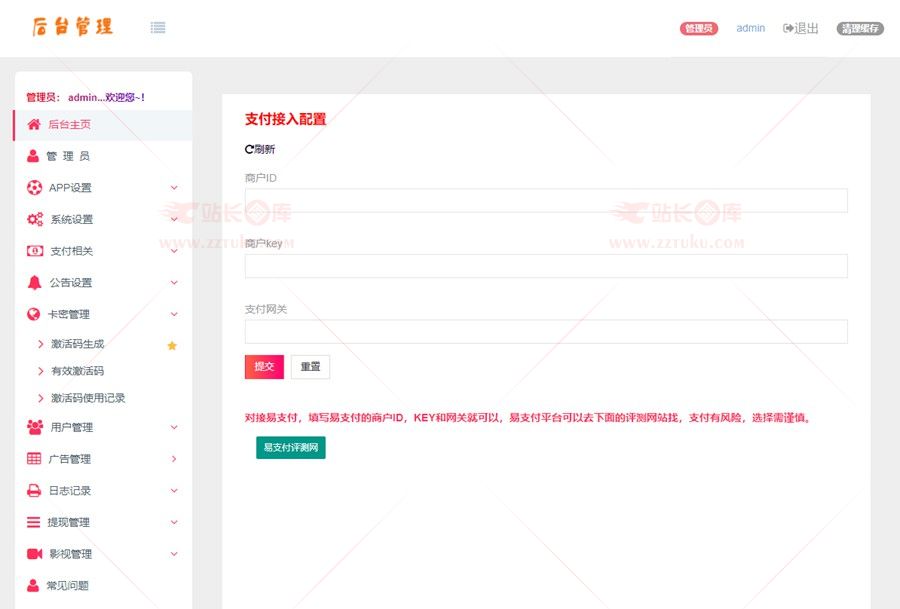The image size is (900, 609).
Task: Collapse the 卡密管理 section chevron
Action: coord(174,314)
